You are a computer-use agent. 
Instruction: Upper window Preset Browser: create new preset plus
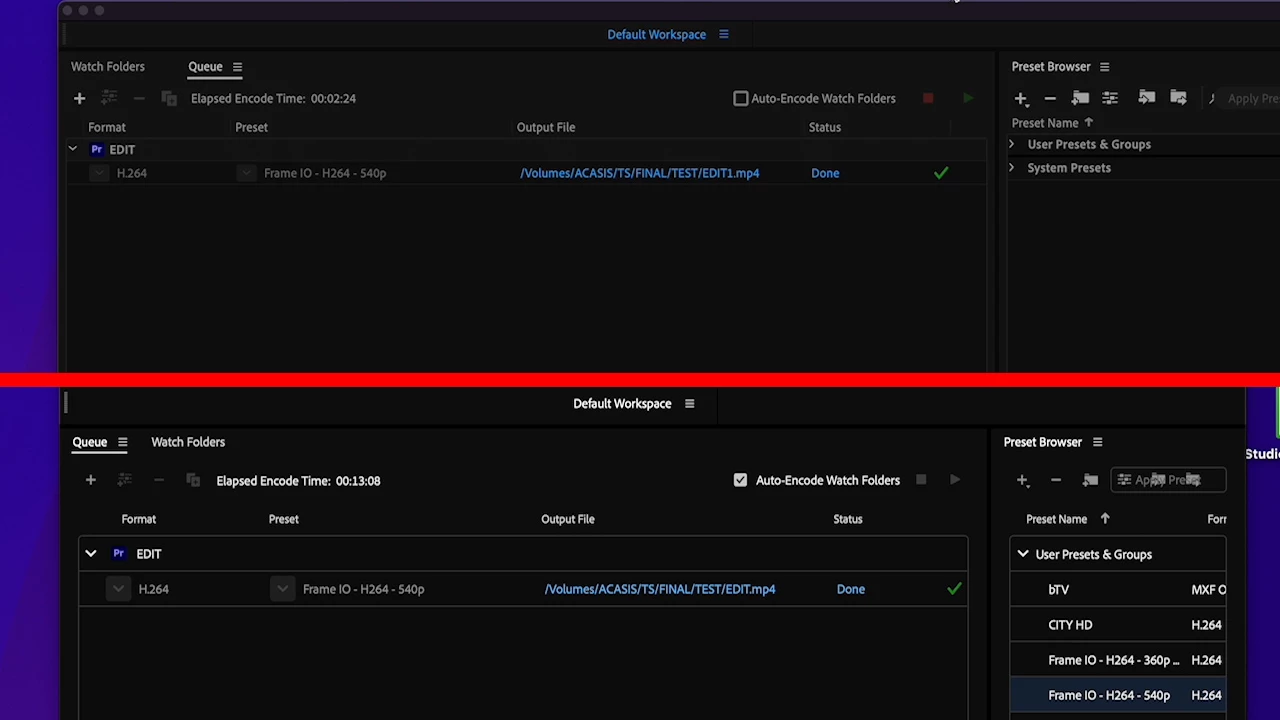[x=1021, y=98]
